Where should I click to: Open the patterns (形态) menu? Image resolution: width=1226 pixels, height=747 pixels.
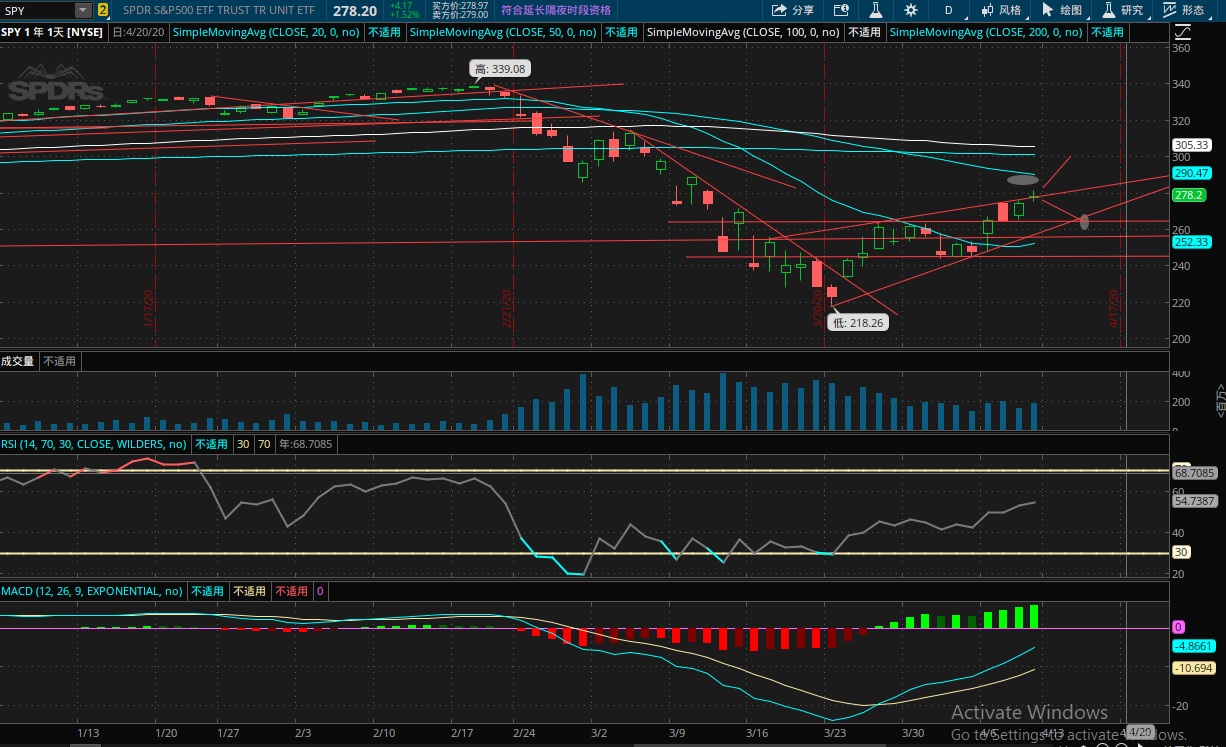pos(1183,10)
